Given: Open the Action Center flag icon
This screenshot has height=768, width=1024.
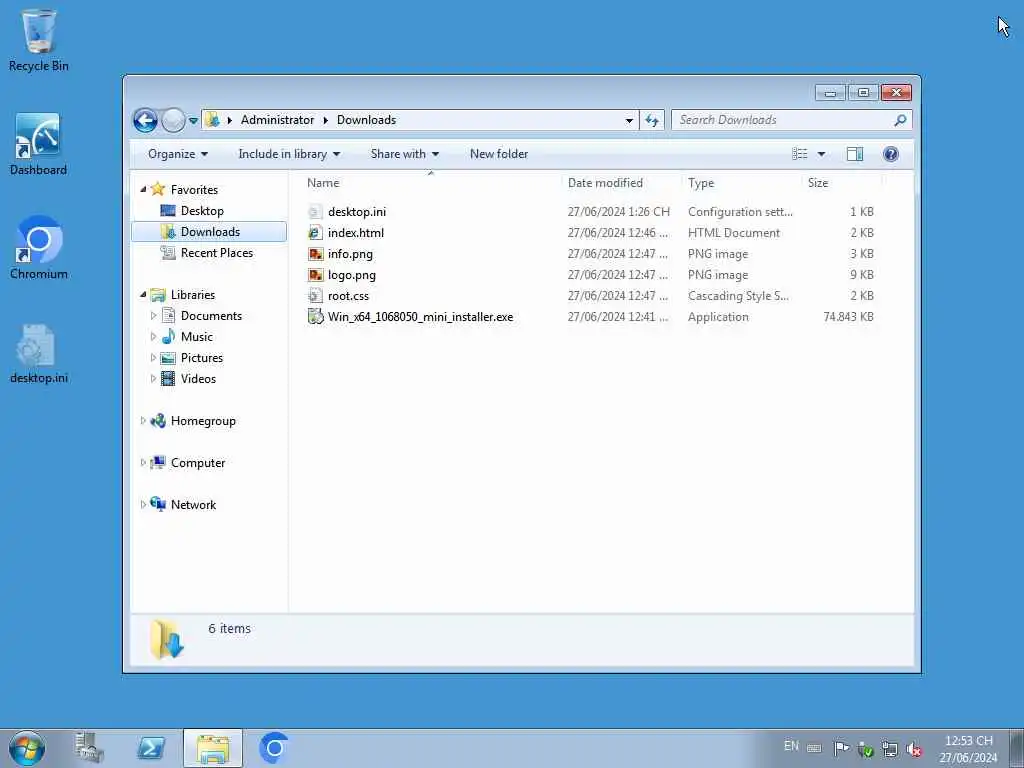Looking at the screenshot, I should point(842,748).
